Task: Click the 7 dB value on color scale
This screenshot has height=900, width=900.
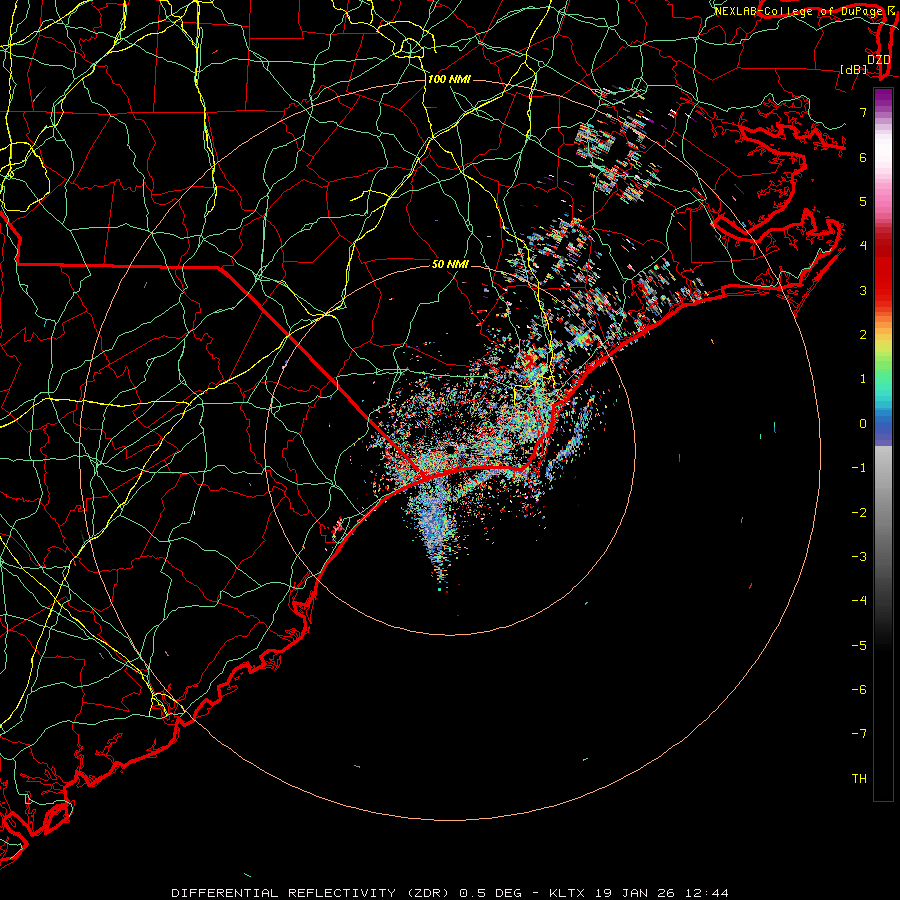Action: (863, 112)
